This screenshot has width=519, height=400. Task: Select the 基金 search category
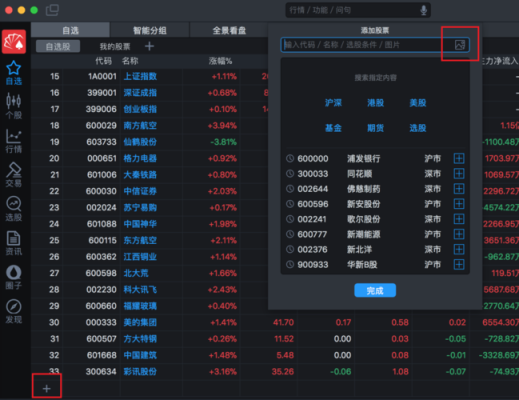pos(333,128)
